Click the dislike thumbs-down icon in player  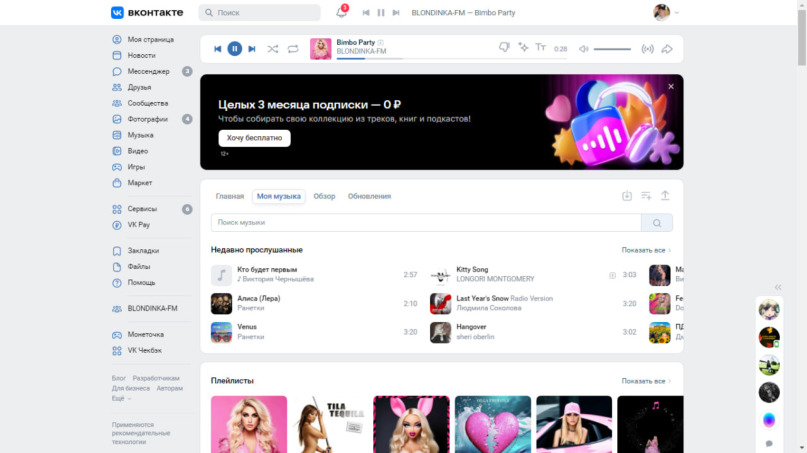click(x=504, y=48)
